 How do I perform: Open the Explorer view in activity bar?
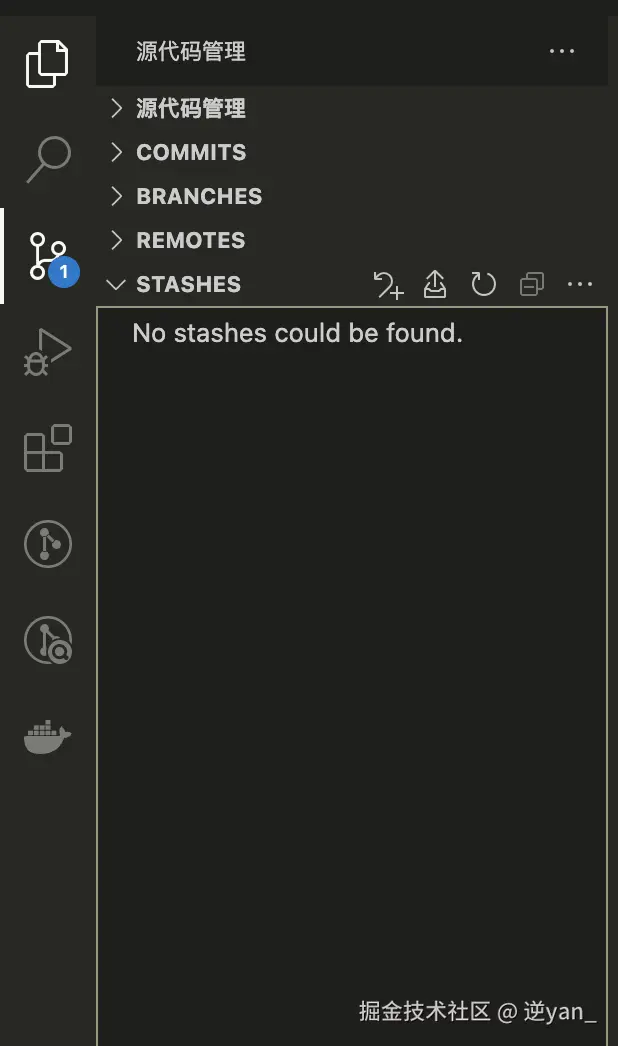point(47,63)
